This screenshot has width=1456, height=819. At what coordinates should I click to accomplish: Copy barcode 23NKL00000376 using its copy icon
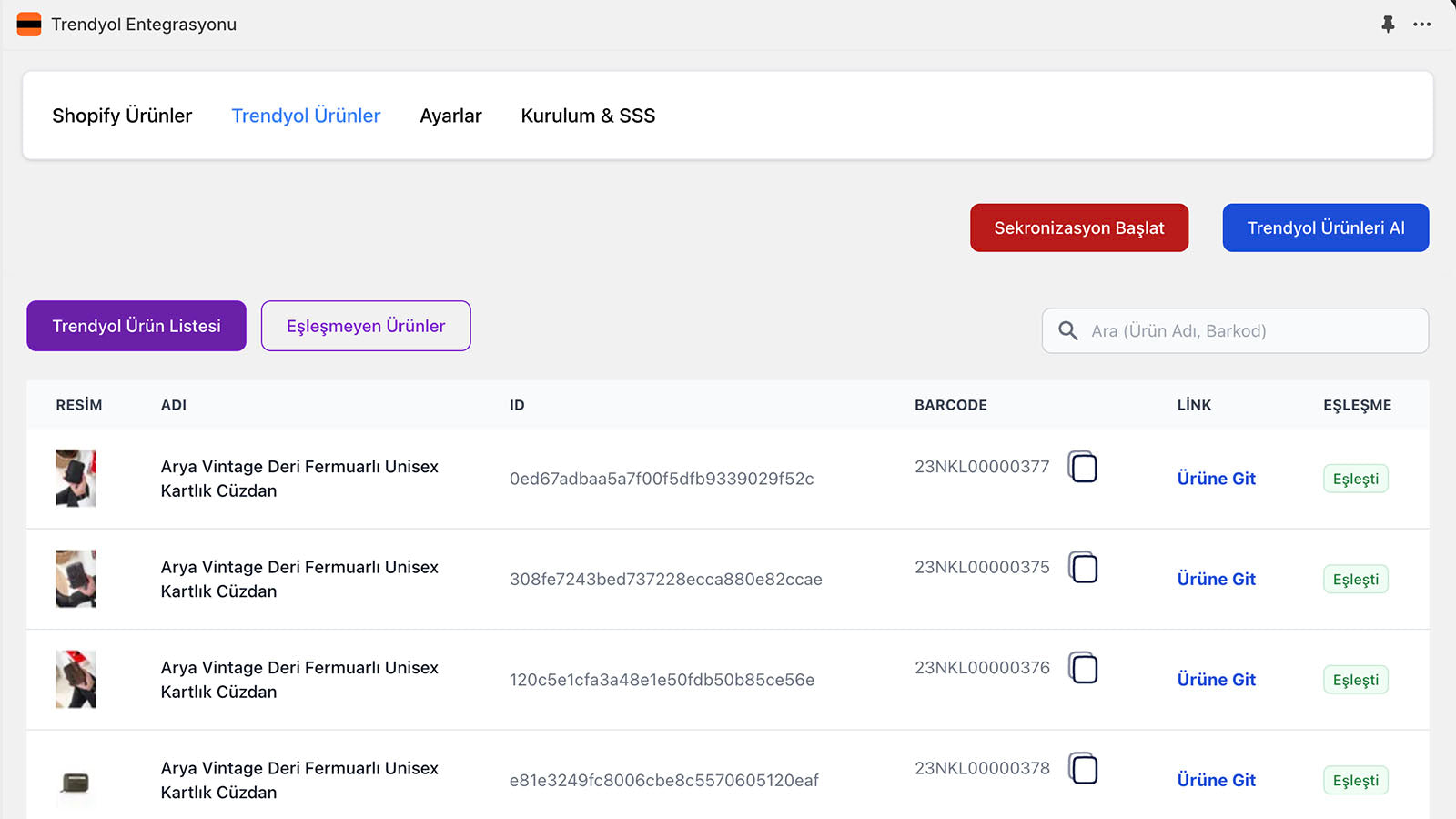pos(1084,669)
